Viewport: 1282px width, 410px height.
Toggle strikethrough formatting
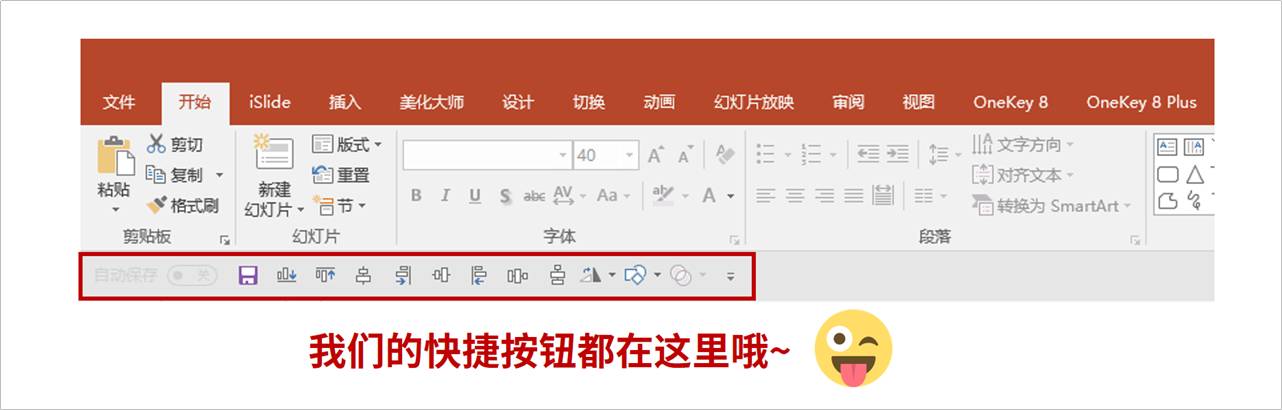tap(535, 196)
